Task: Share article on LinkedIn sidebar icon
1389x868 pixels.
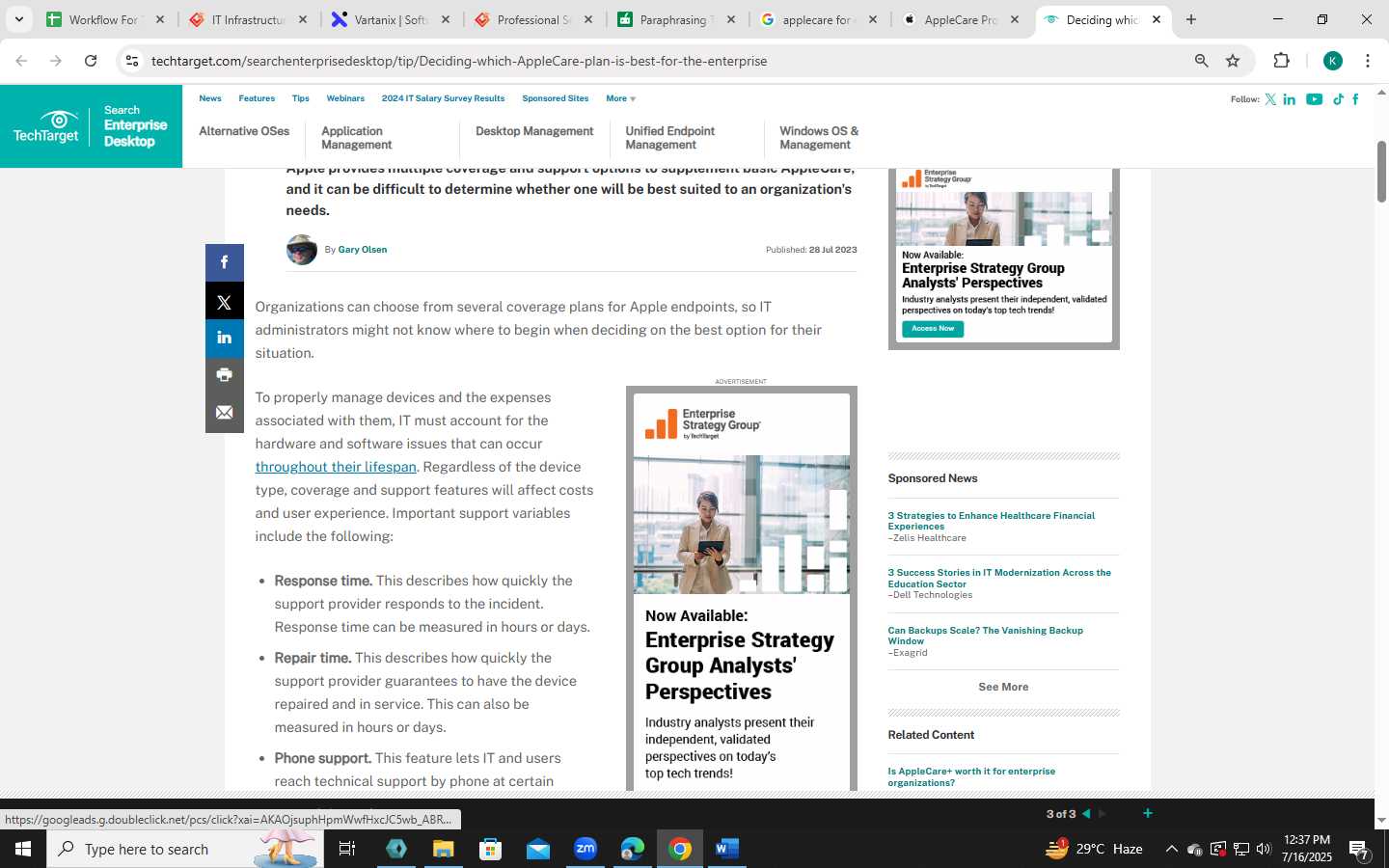Action: pos(224,338)
